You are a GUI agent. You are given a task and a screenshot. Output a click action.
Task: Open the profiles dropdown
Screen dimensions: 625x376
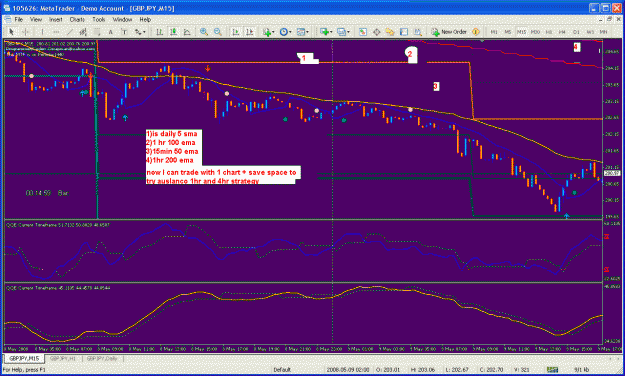point(343,32)
